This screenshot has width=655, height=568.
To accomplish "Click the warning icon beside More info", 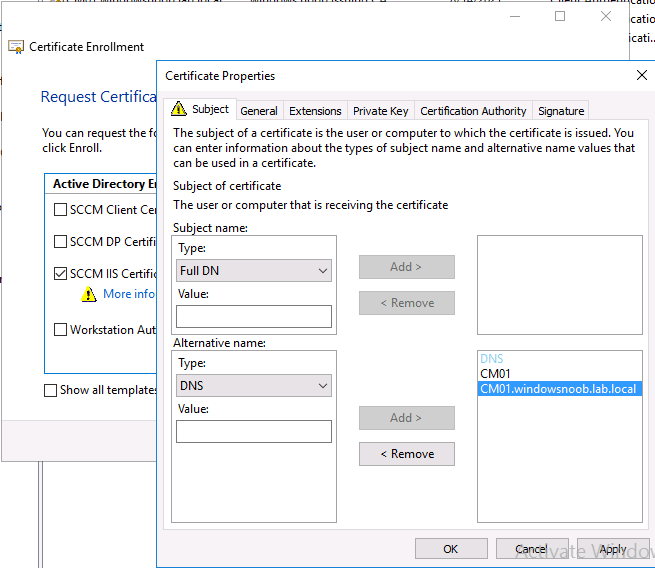I will tap(89, 294).
